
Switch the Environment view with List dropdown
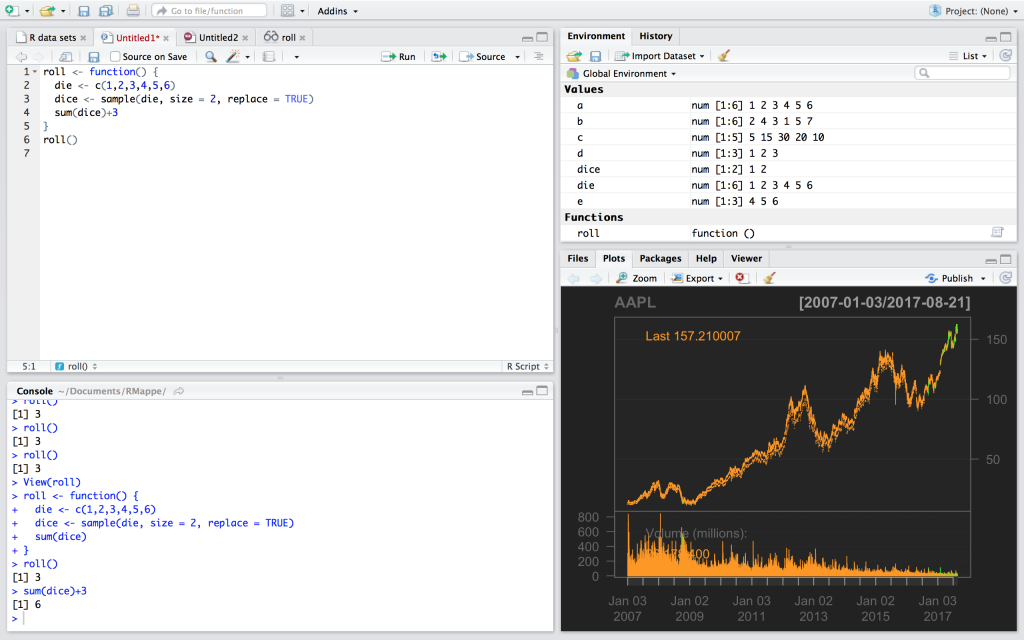pos(968,56)
